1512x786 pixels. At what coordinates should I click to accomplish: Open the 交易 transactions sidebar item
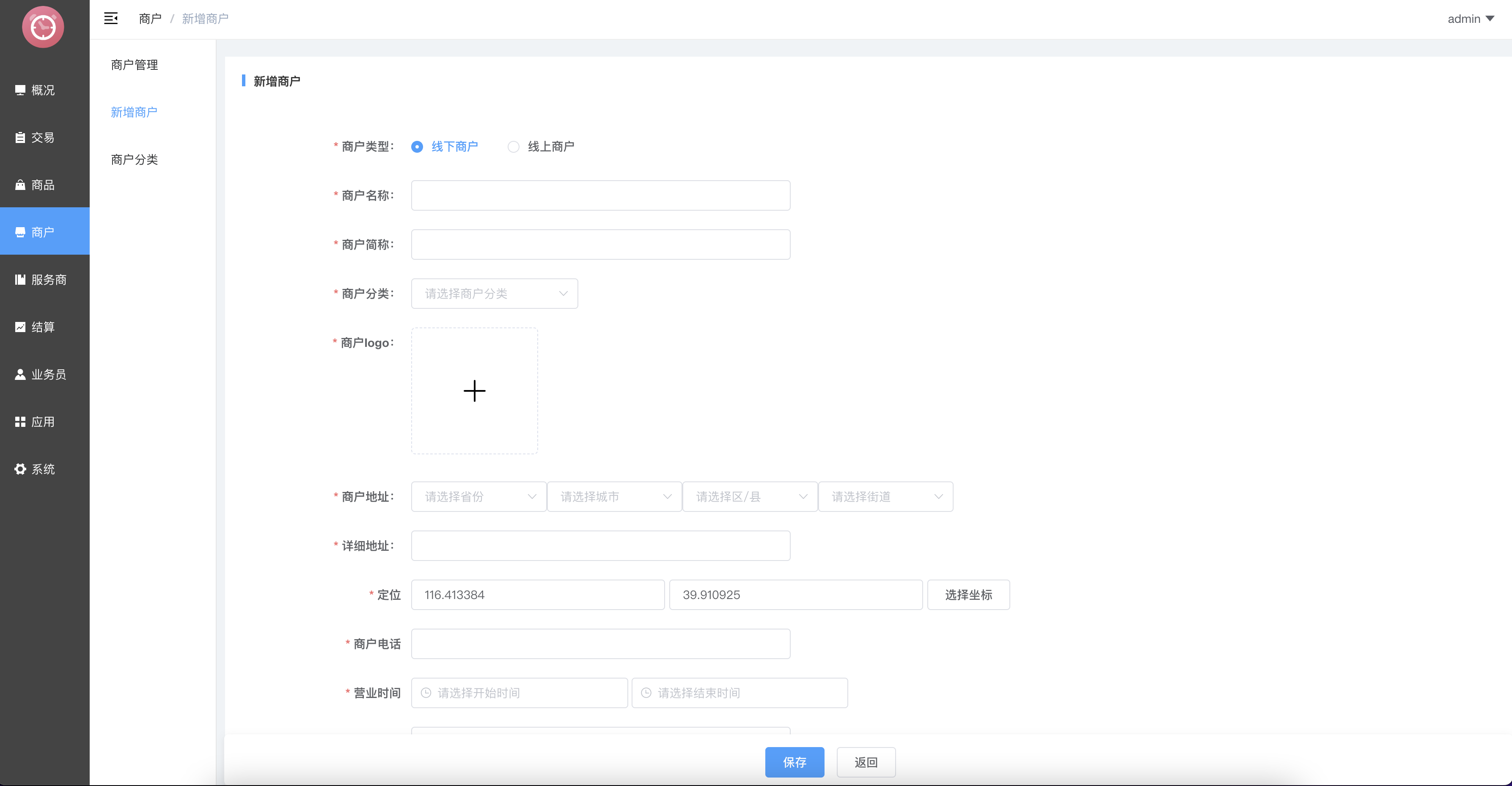point(35,137)
